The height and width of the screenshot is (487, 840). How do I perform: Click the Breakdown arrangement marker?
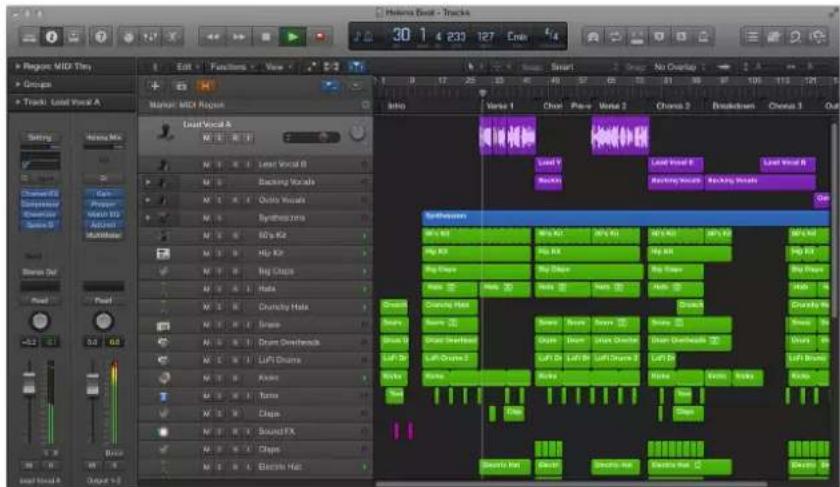(x=733, y=106)
